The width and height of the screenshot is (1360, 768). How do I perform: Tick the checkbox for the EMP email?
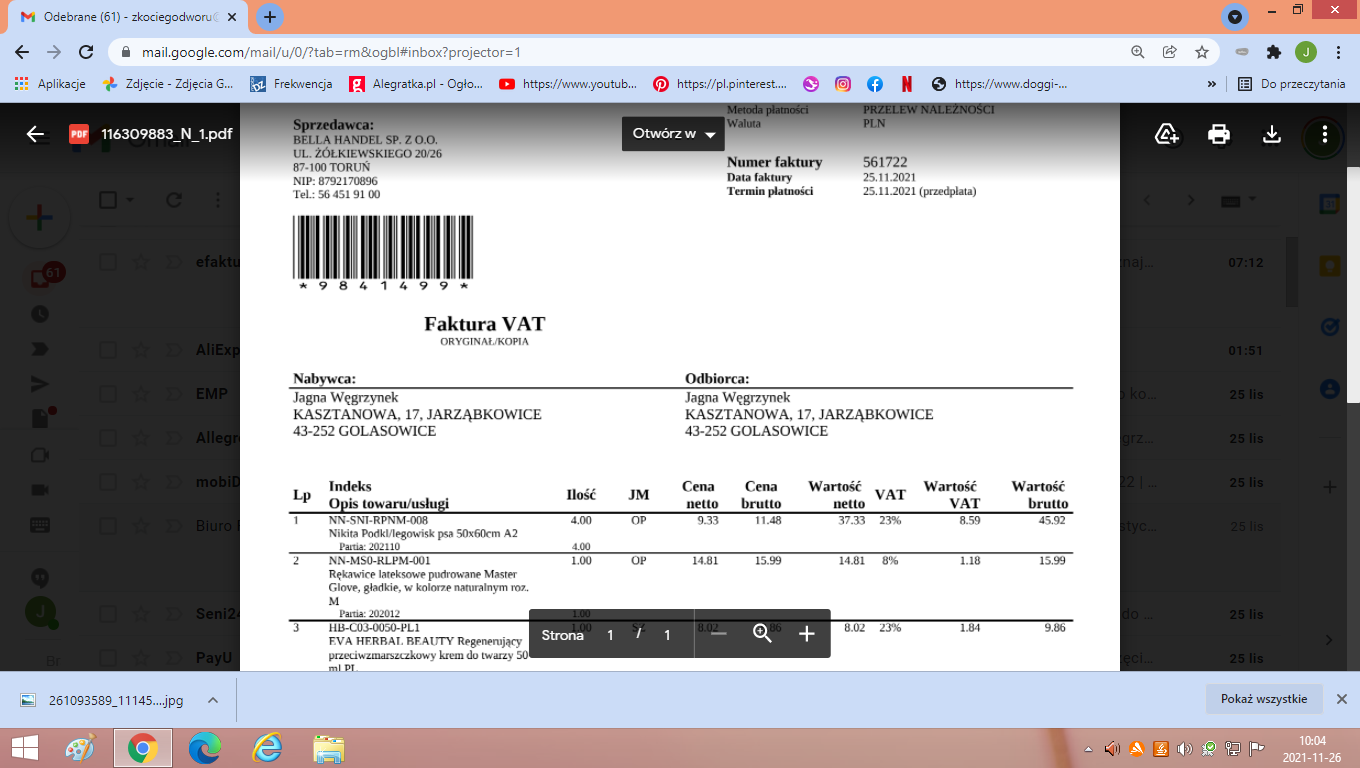(x=108, y=394)
